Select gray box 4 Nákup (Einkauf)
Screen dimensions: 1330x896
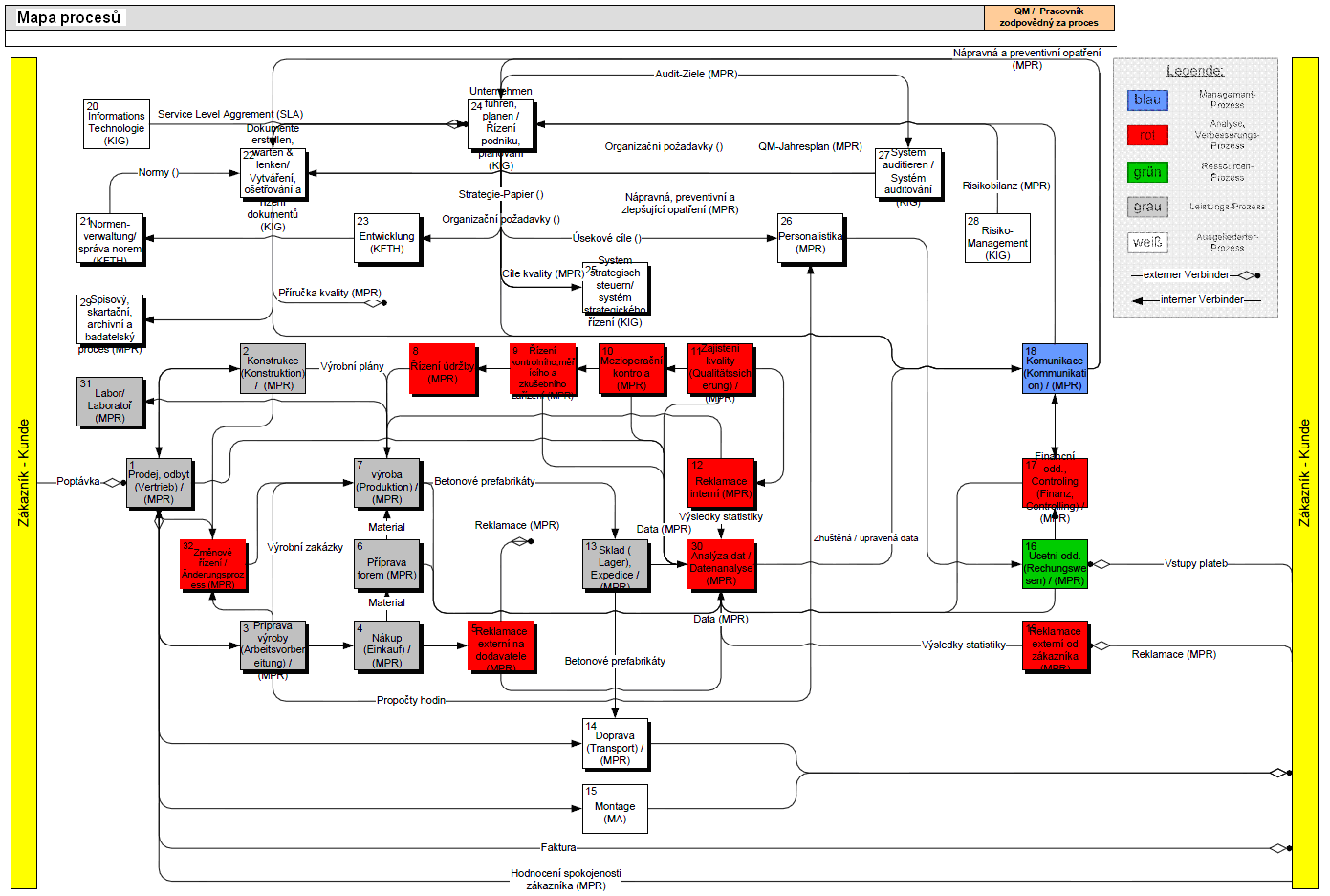(x=387, y=645)
